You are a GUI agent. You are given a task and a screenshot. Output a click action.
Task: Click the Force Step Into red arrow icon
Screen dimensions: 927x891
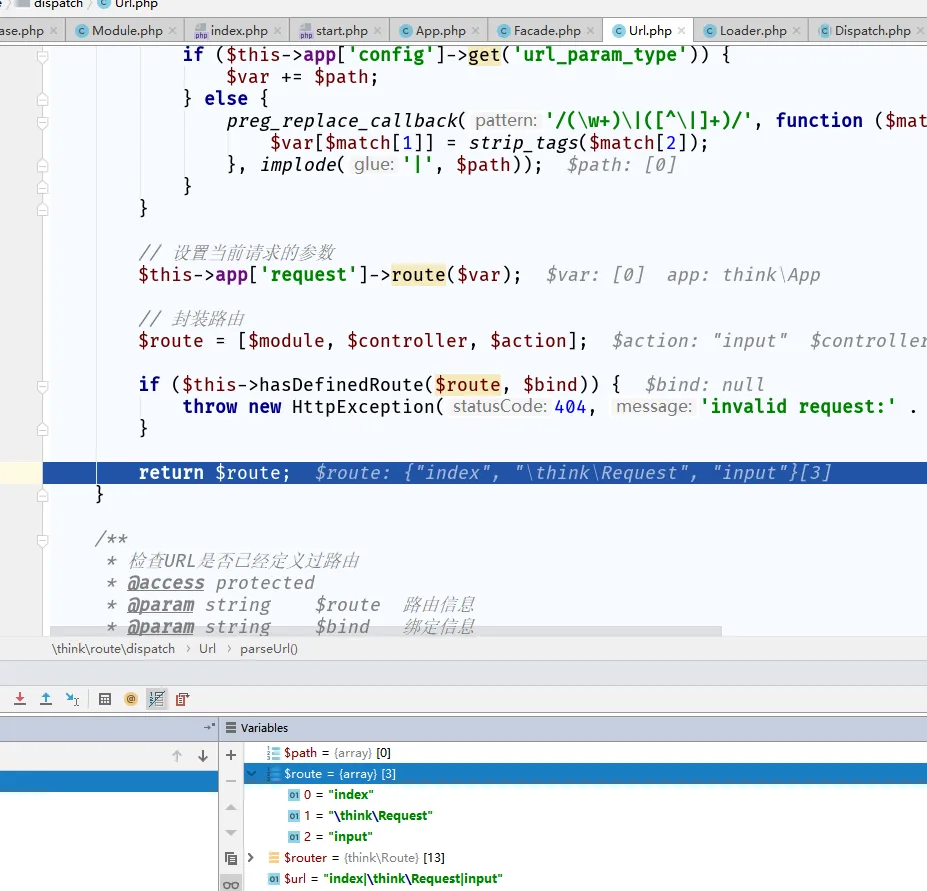pyautogui.click(x=19, y=699)
